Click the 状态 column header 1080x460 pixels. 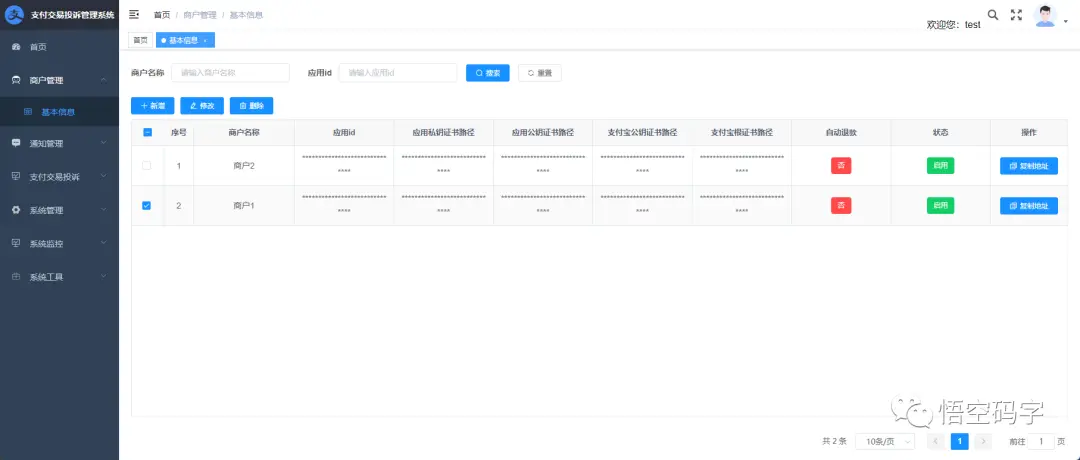(940, 132)
